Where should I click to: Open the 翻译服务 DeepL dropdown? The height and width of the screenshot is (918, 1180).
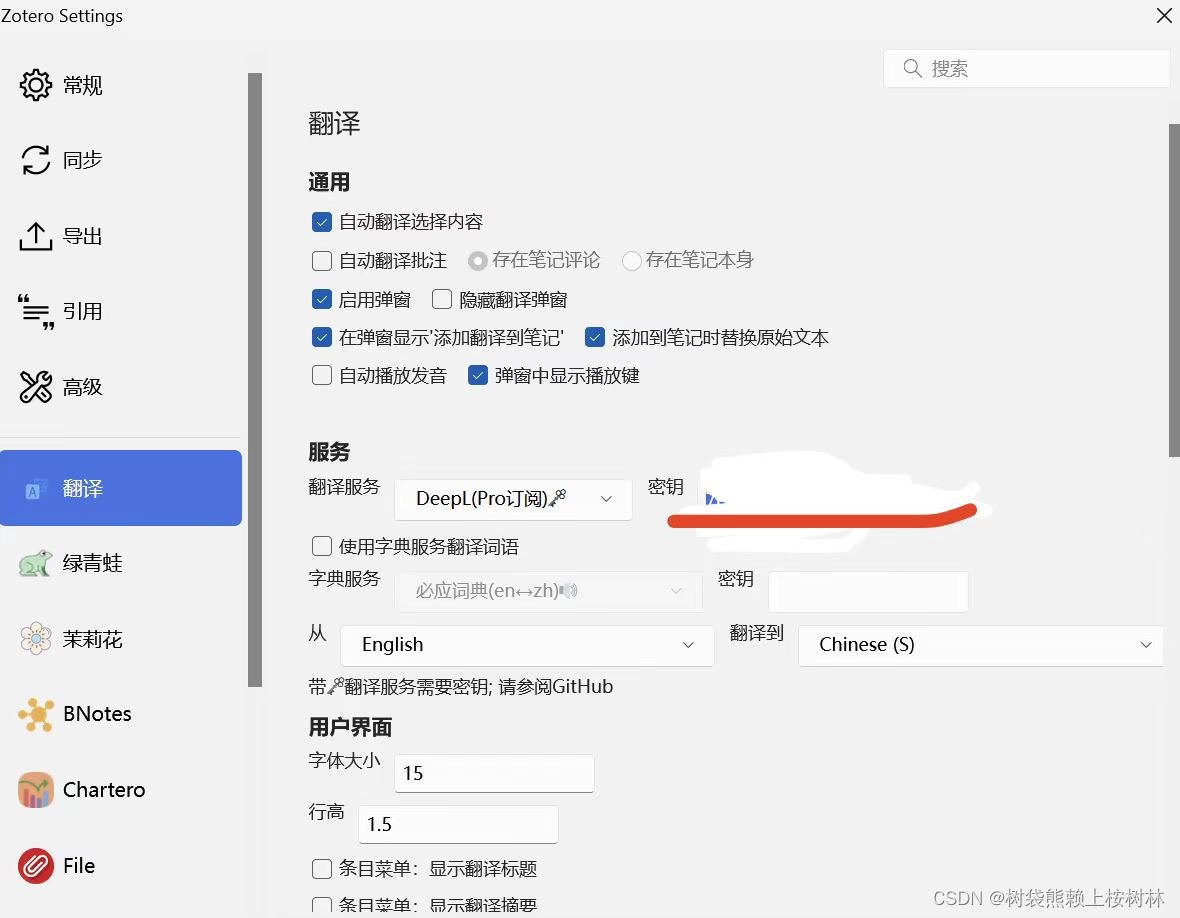coord(512,498)
